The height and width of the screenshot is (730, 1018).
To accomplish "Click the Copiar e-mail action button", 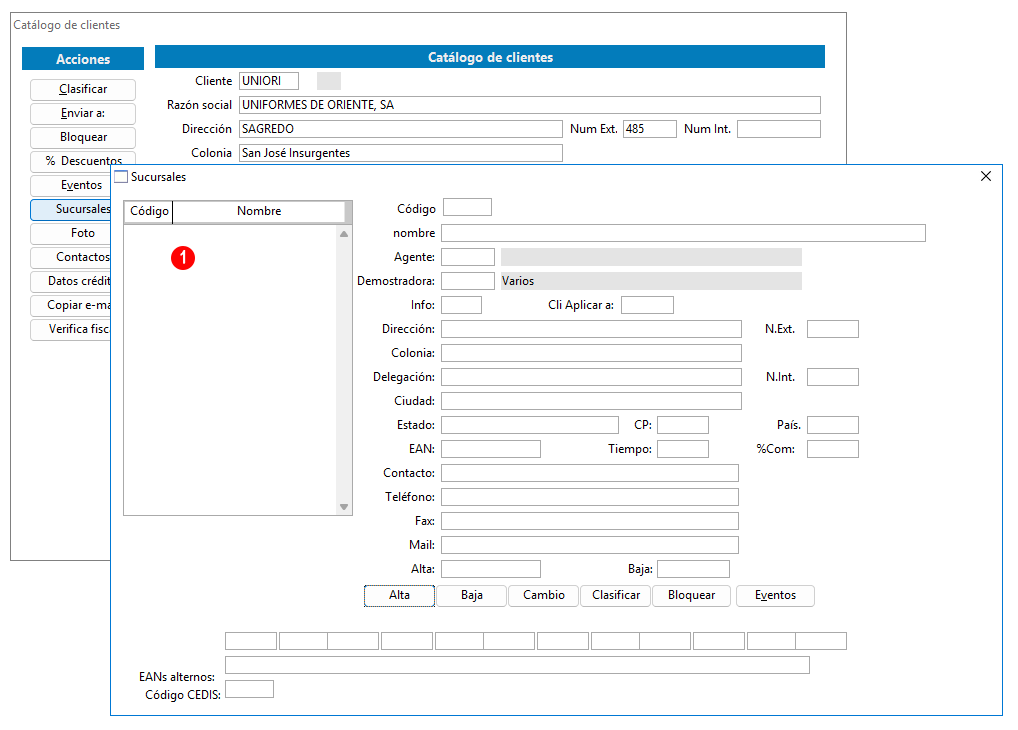I will (71, 305).
